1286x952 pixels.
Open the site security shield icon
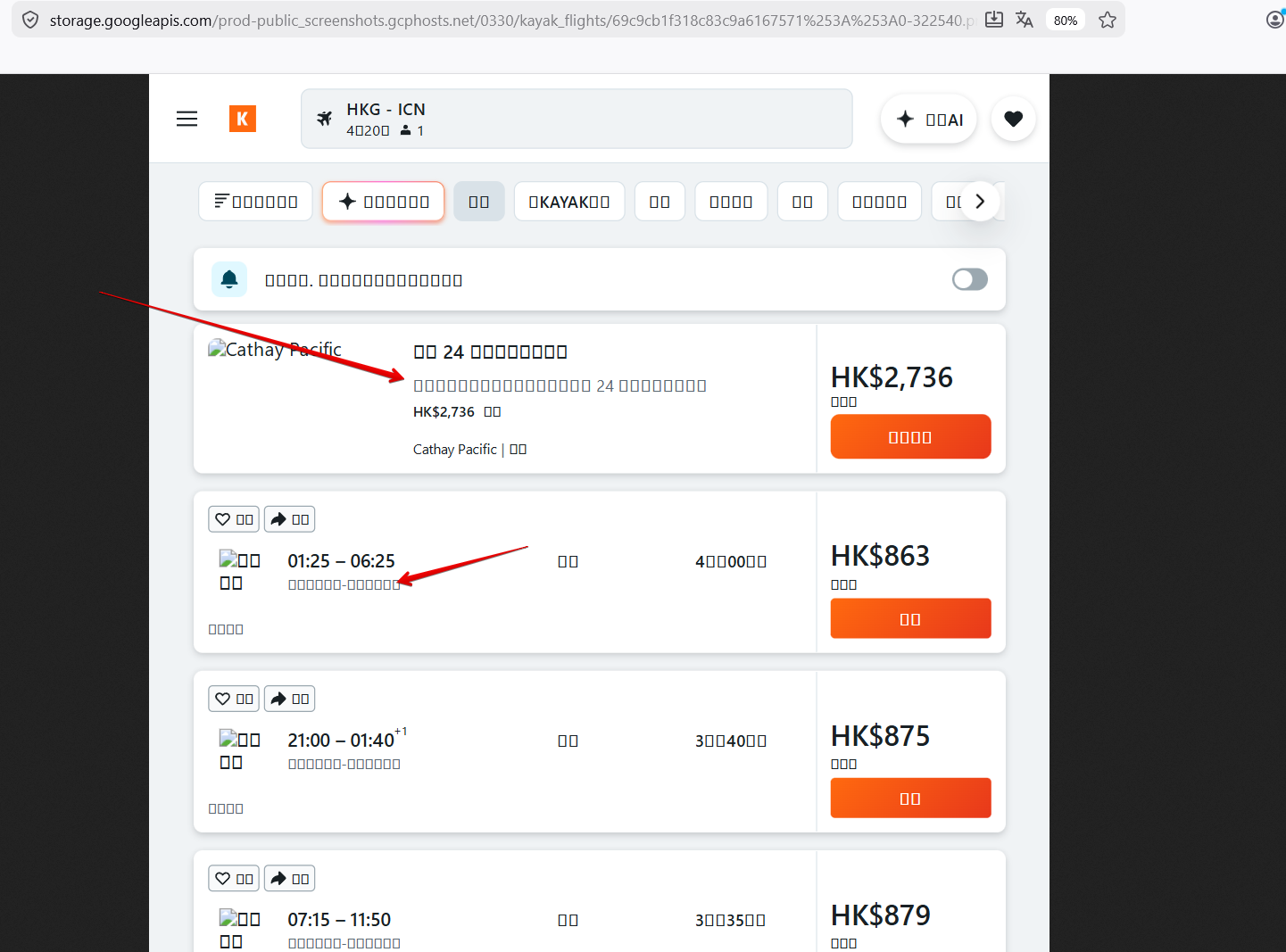[30, 20]
